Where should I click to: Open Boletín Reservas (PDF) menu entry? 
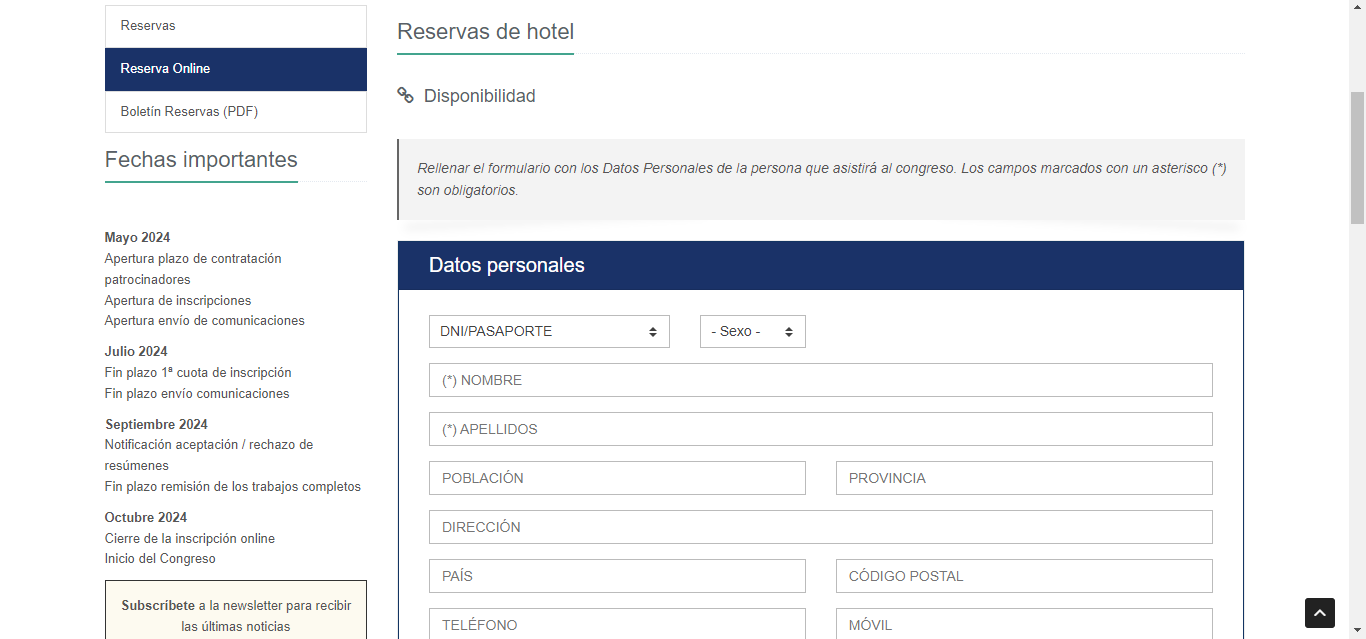pyautogui.click(x=235, y=112)
